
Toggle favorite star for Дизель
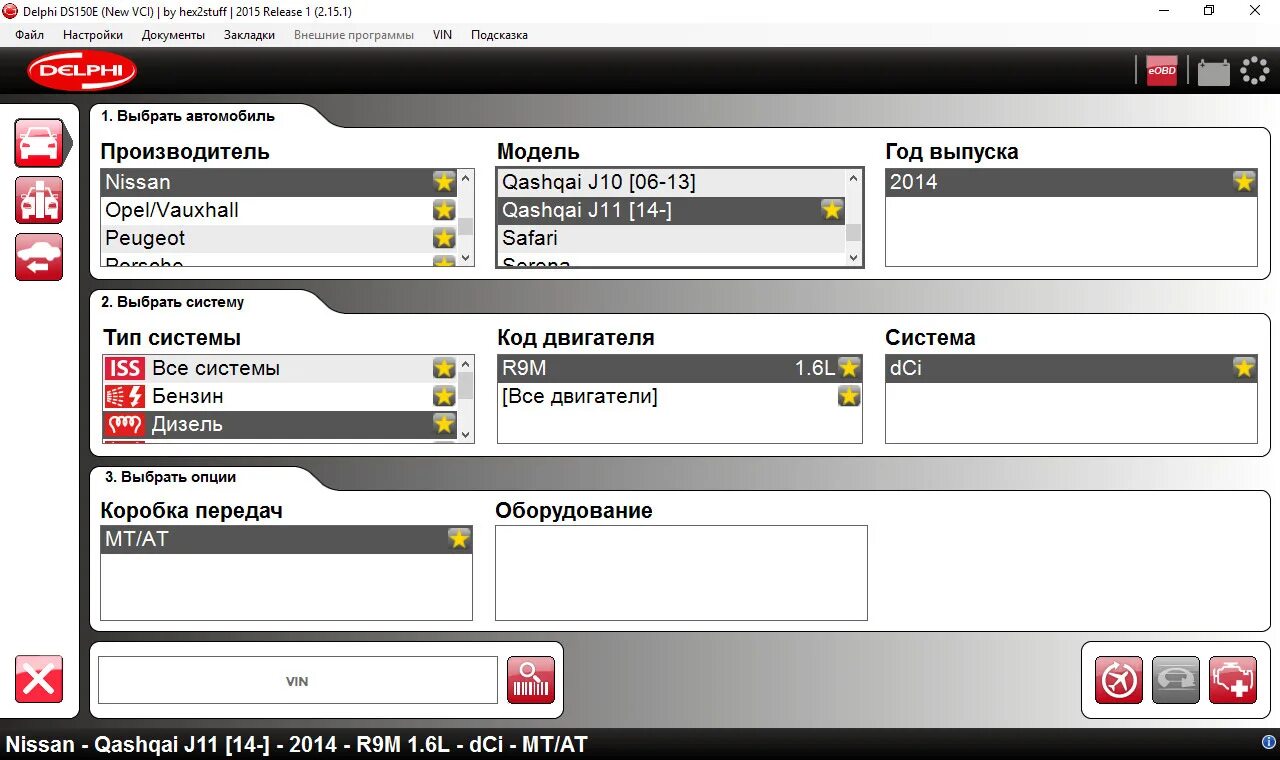pyautogui.click(x=444, y=424)
